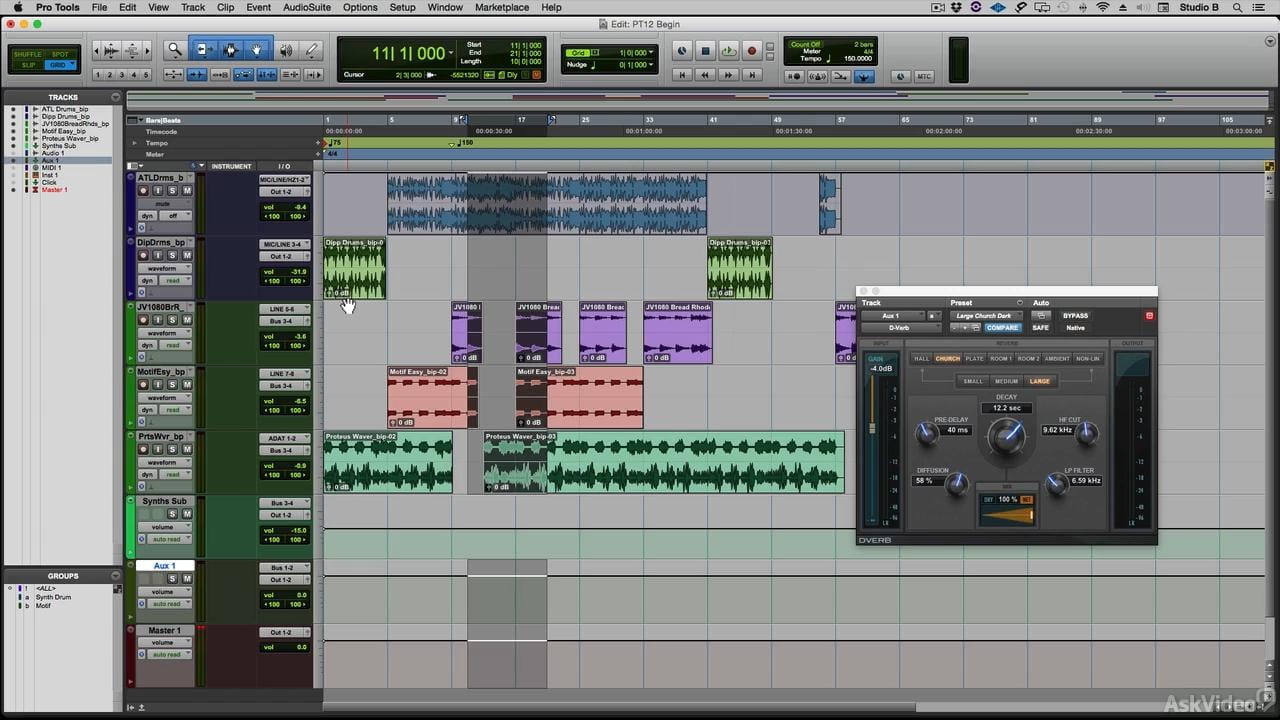This screenshot has height=720, width=1280.
Task: Activate zoom preset 1
Action: pyautogui.click(x=98, y=75)
